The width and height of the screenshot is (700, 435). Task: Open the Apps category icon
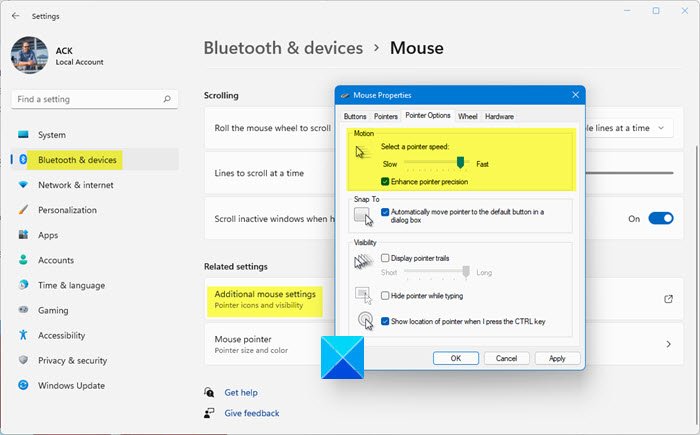(23, 235)
